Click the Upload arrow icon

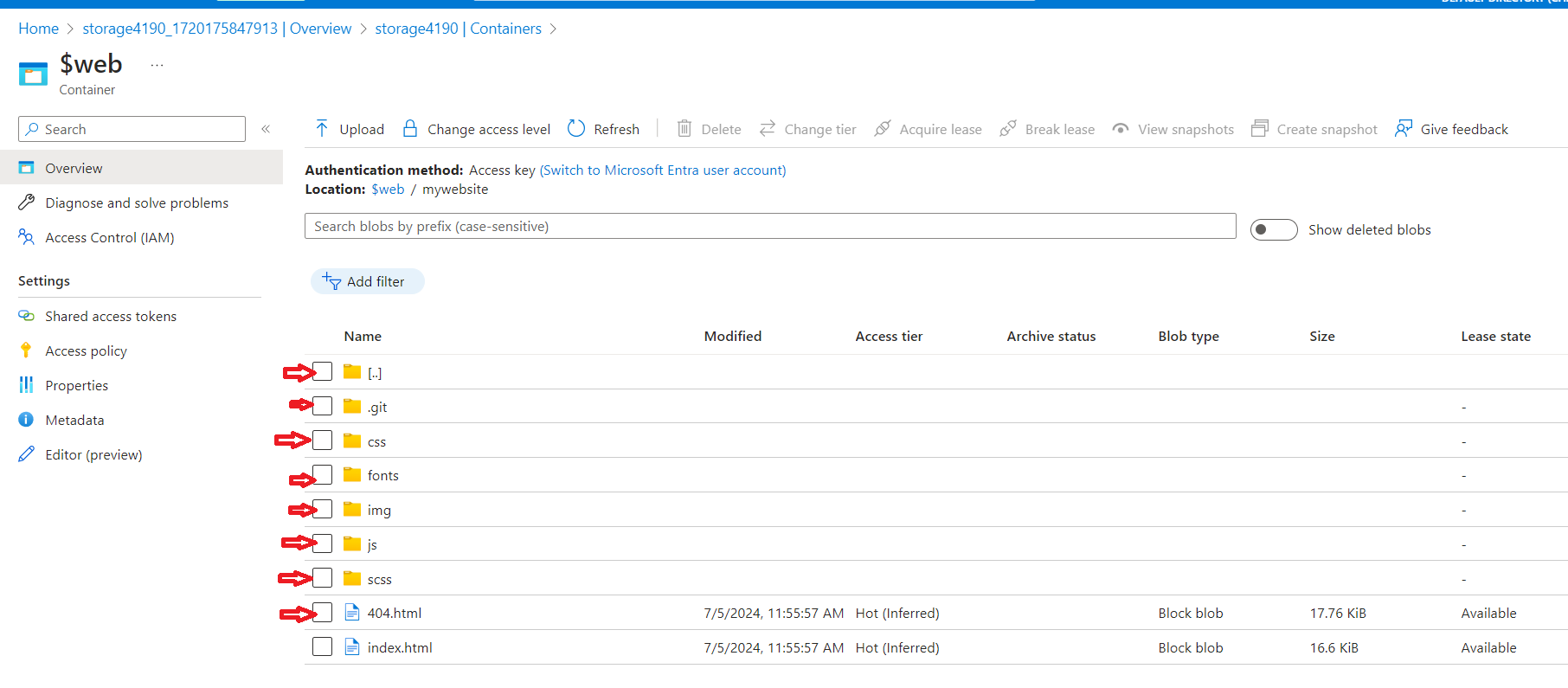[x=322, y=129]
